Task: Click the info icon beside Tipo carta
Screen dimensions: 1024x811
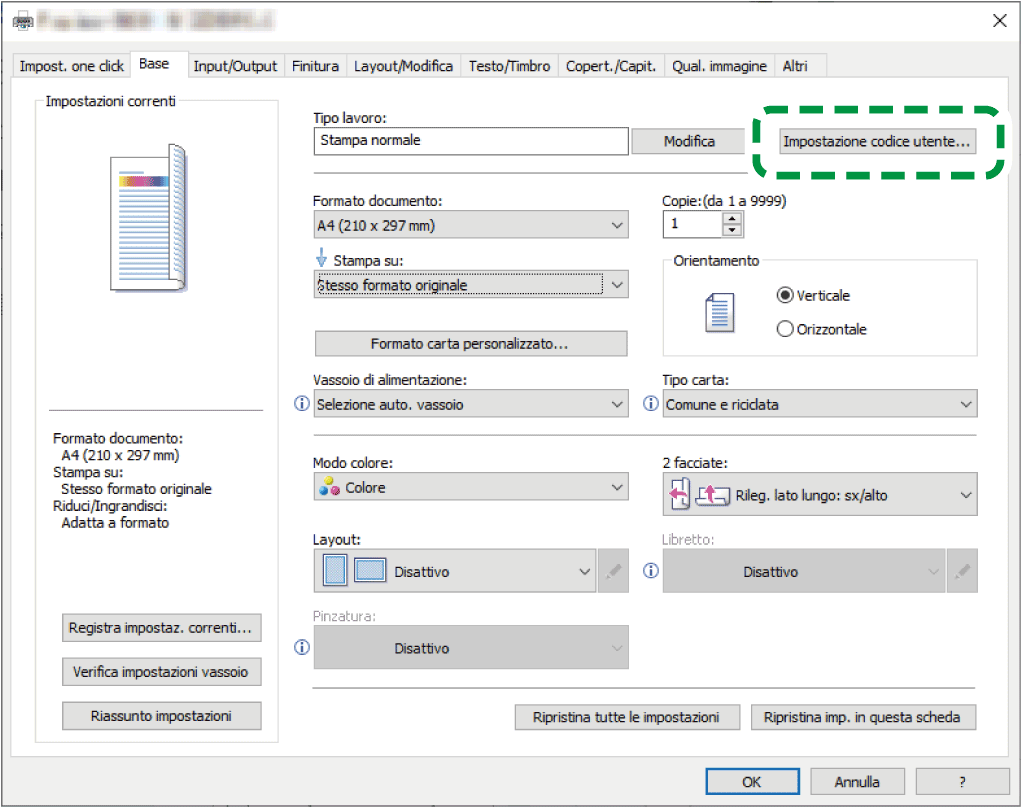Action: (x=650, y=404)
